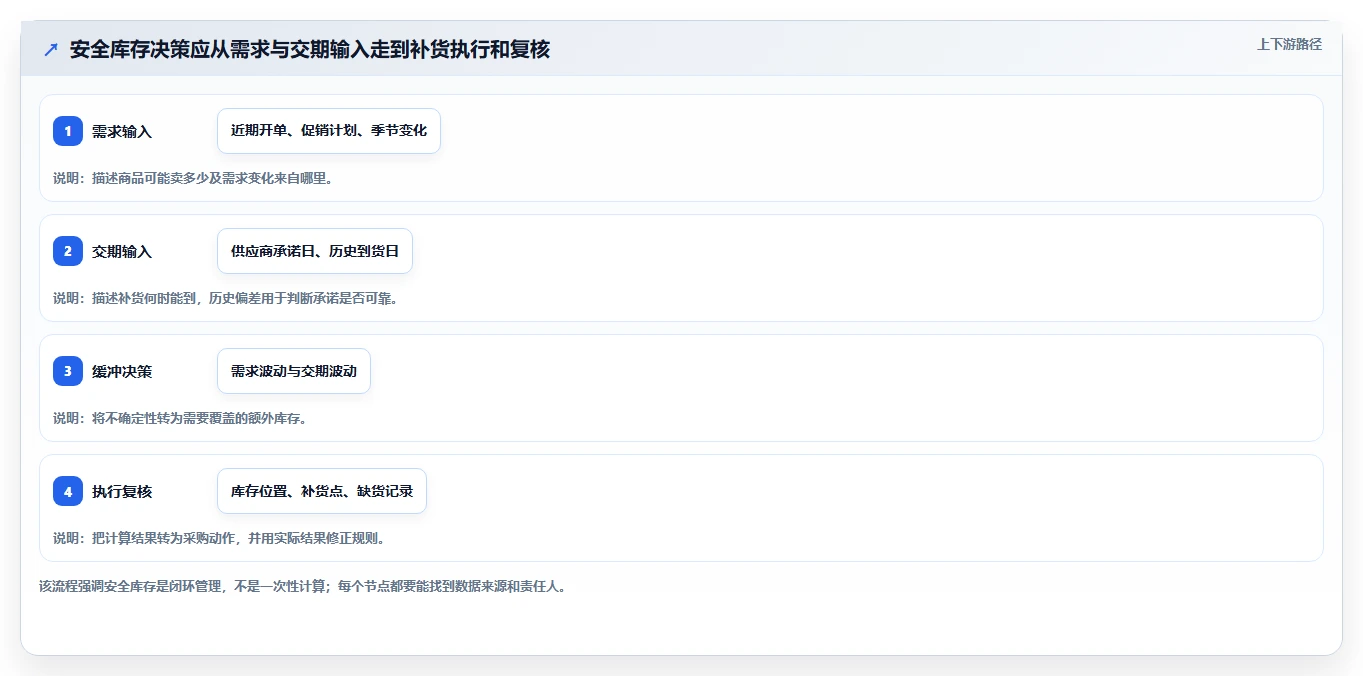Click the 供应商承诺日、历史到货日 chip
The image size is (1363, 676).
(315, 251)
